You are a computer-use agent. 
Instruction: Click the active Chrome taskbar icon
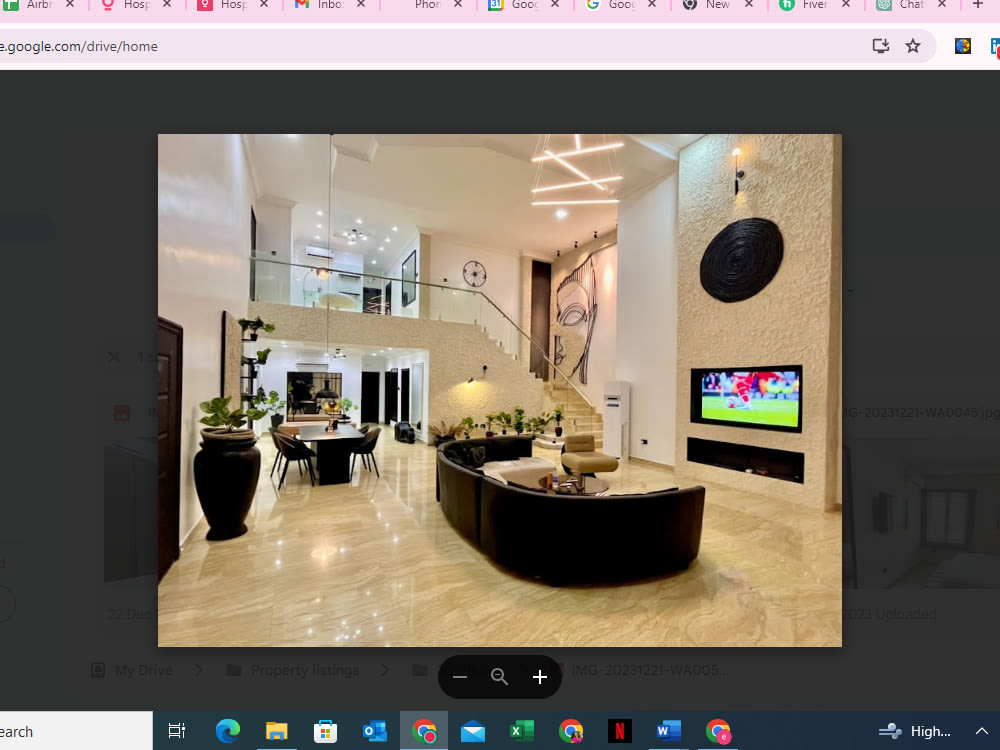(424, 731)
